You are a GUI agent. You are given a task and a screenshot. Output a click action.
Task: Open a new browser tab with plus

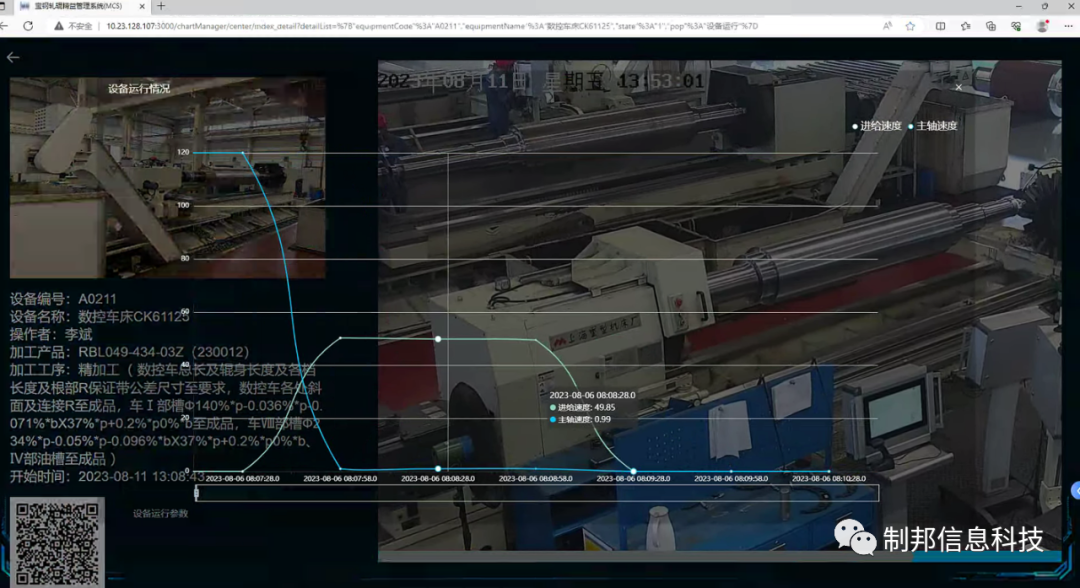161,6
